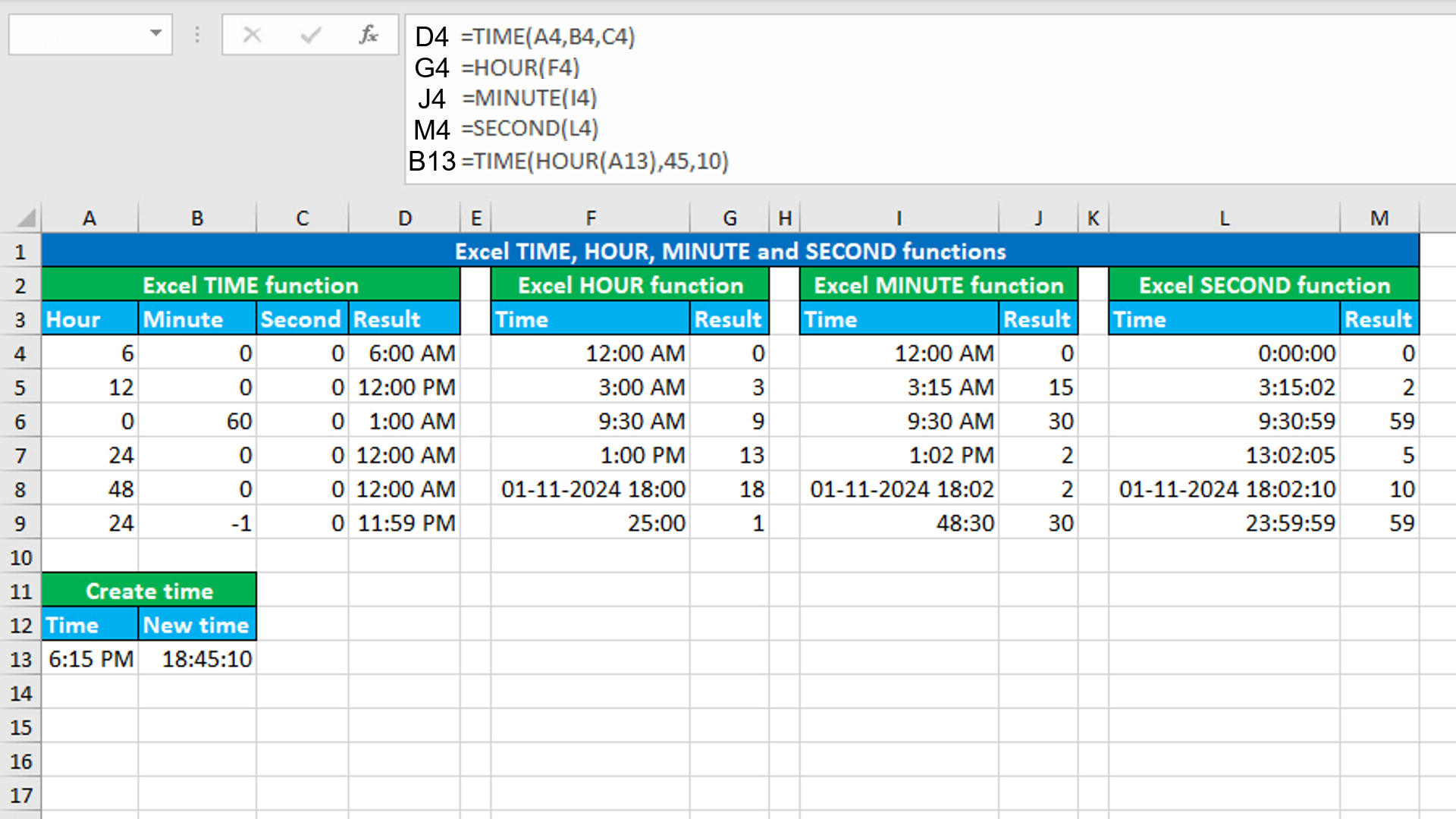
Task: Select cell F8 with 01-11-2024 18:00
Action: coord(590,489)
